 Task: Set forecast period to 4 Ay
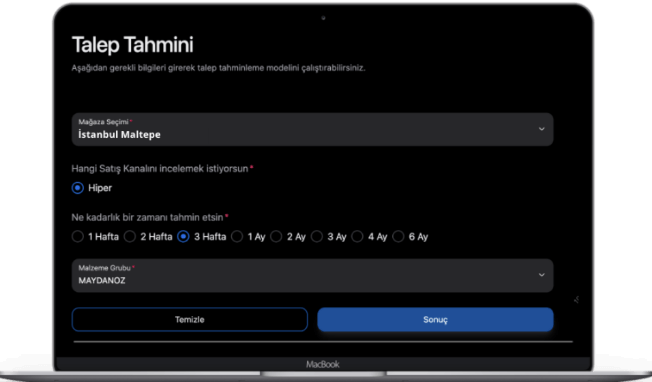357,237
